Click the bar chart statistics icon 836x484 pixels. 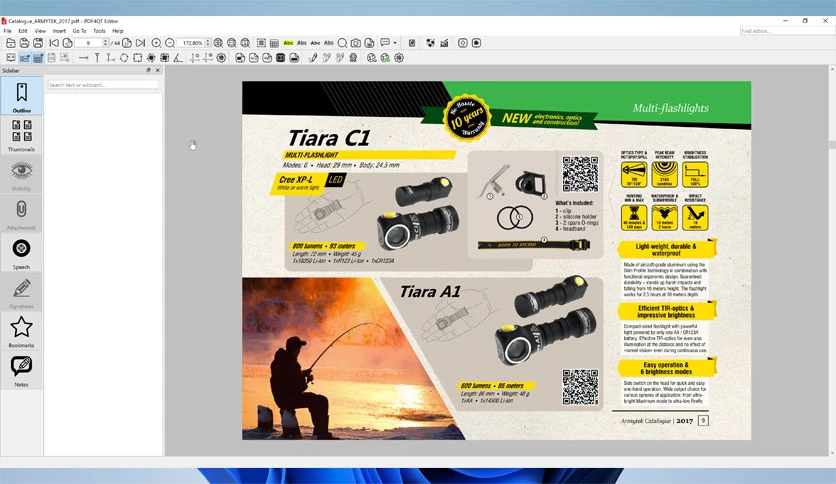(x=444, y=43)
